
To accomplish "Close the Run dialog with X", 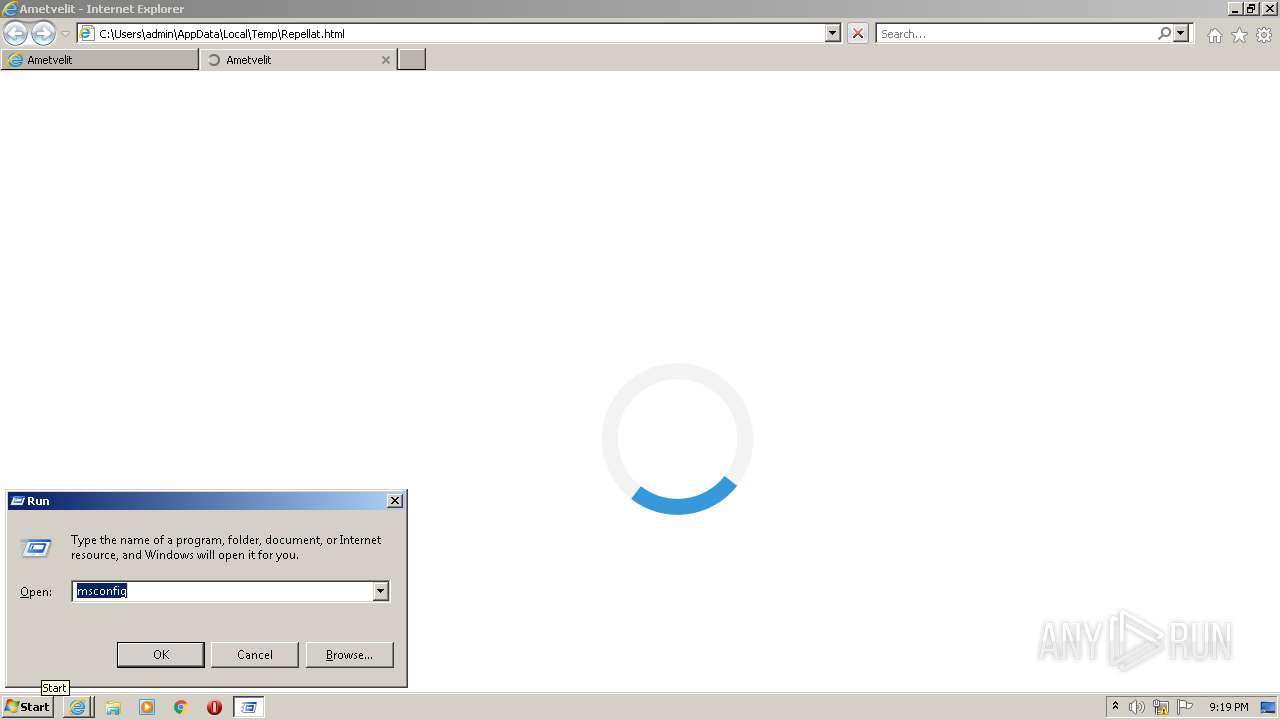I will [x=395, y=501].
